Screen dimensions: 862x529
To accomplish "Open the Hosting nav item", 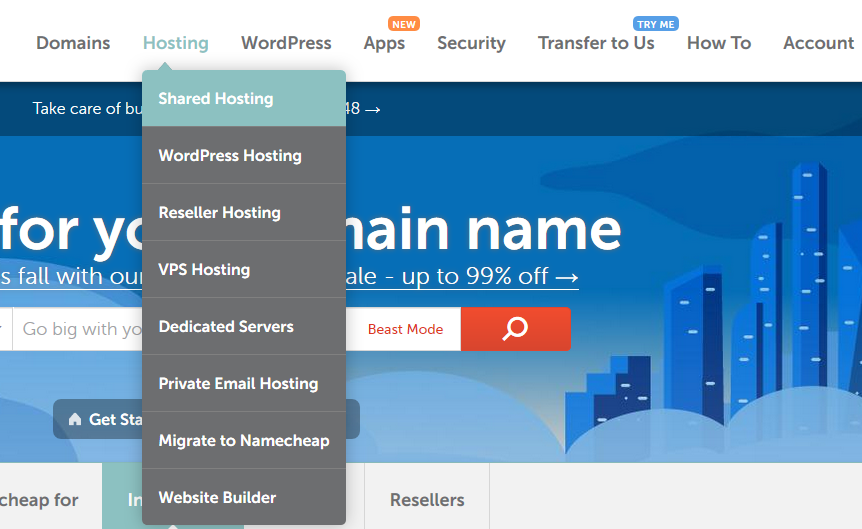I will [175, 43].
